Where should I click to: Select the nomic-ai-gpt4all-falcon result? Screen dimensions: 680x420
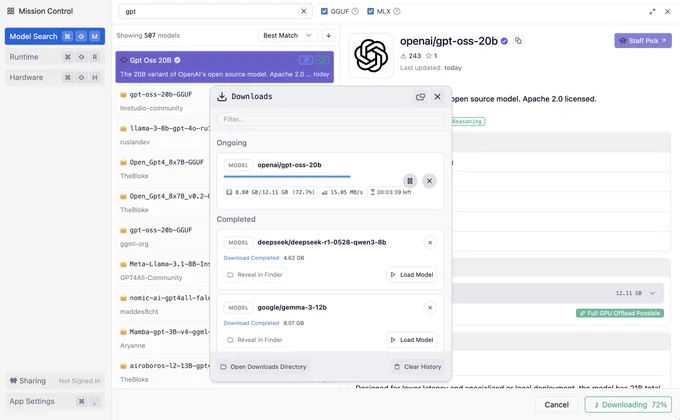point(163,304)
